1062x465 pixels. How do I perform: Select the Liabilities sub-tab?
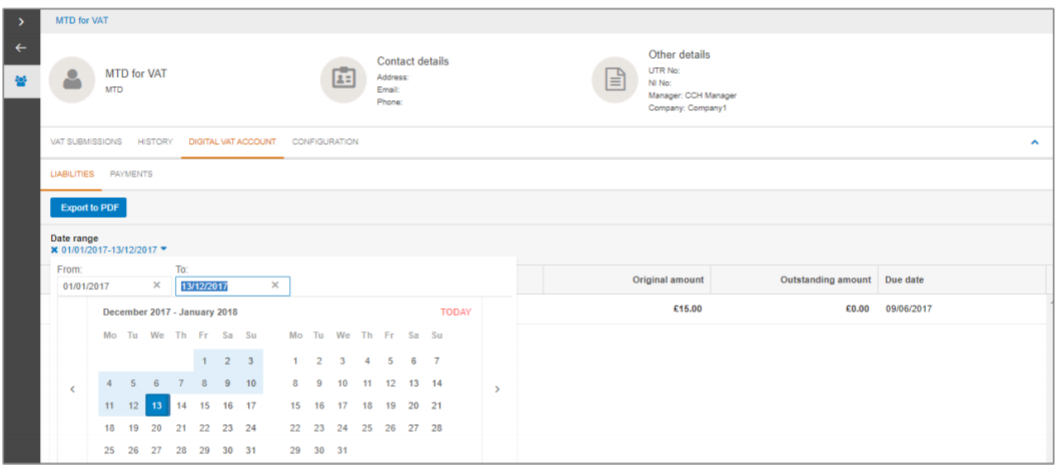point(72,174)
